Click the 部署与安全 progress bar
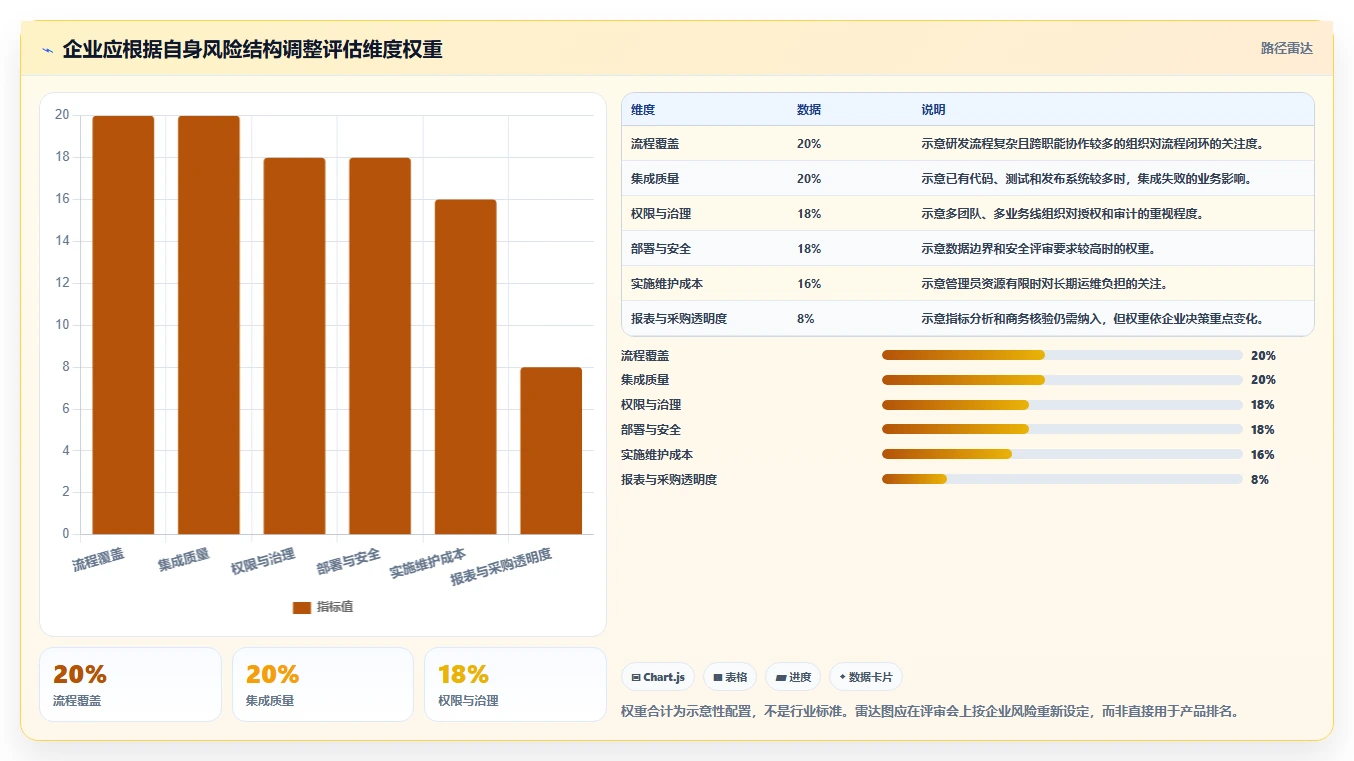Screen dimensions: 1354x761 click(x=1062, y=429)
